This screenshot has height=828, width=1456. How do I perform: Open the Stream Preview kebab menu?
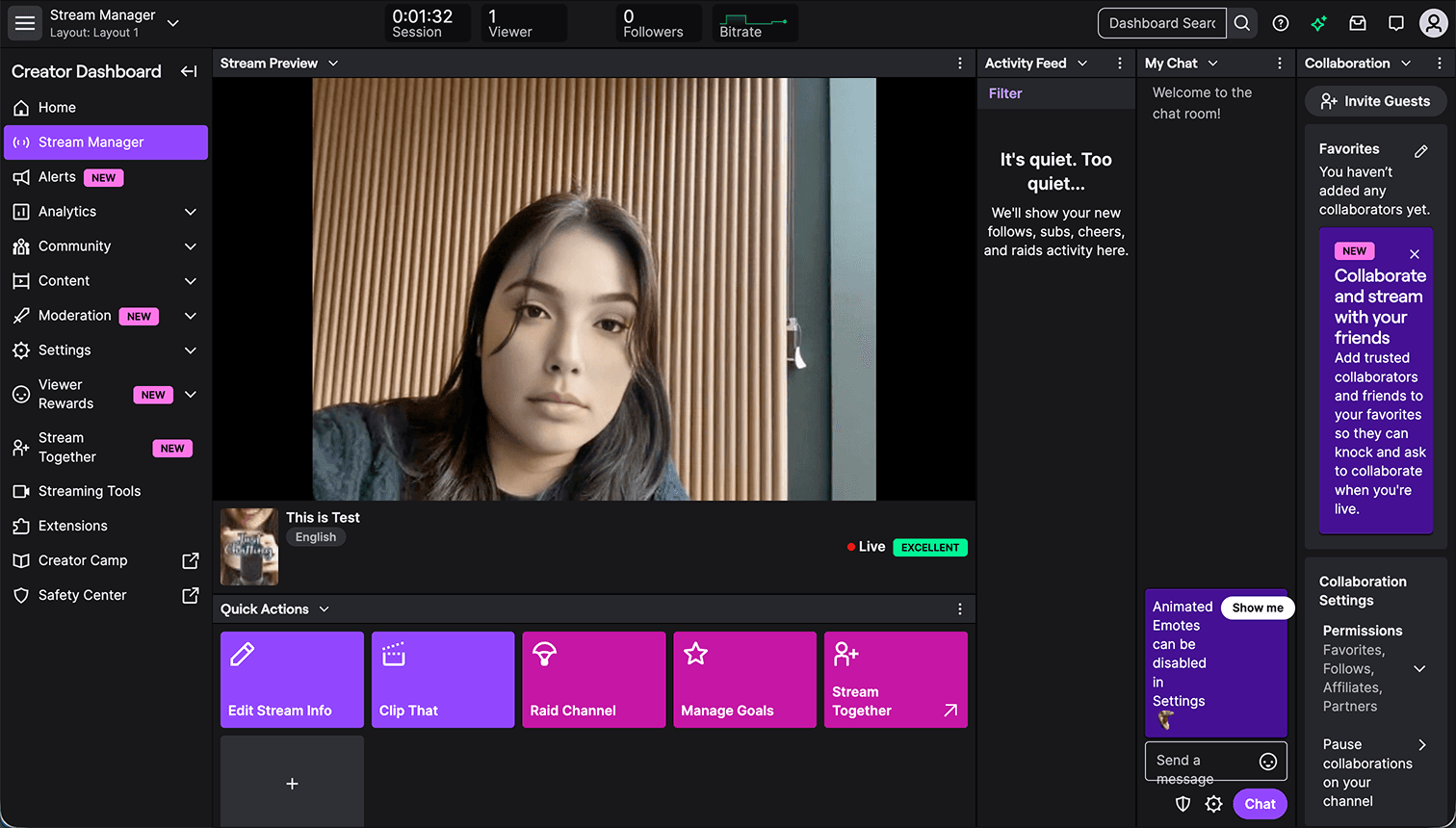[x=959, y=63]
